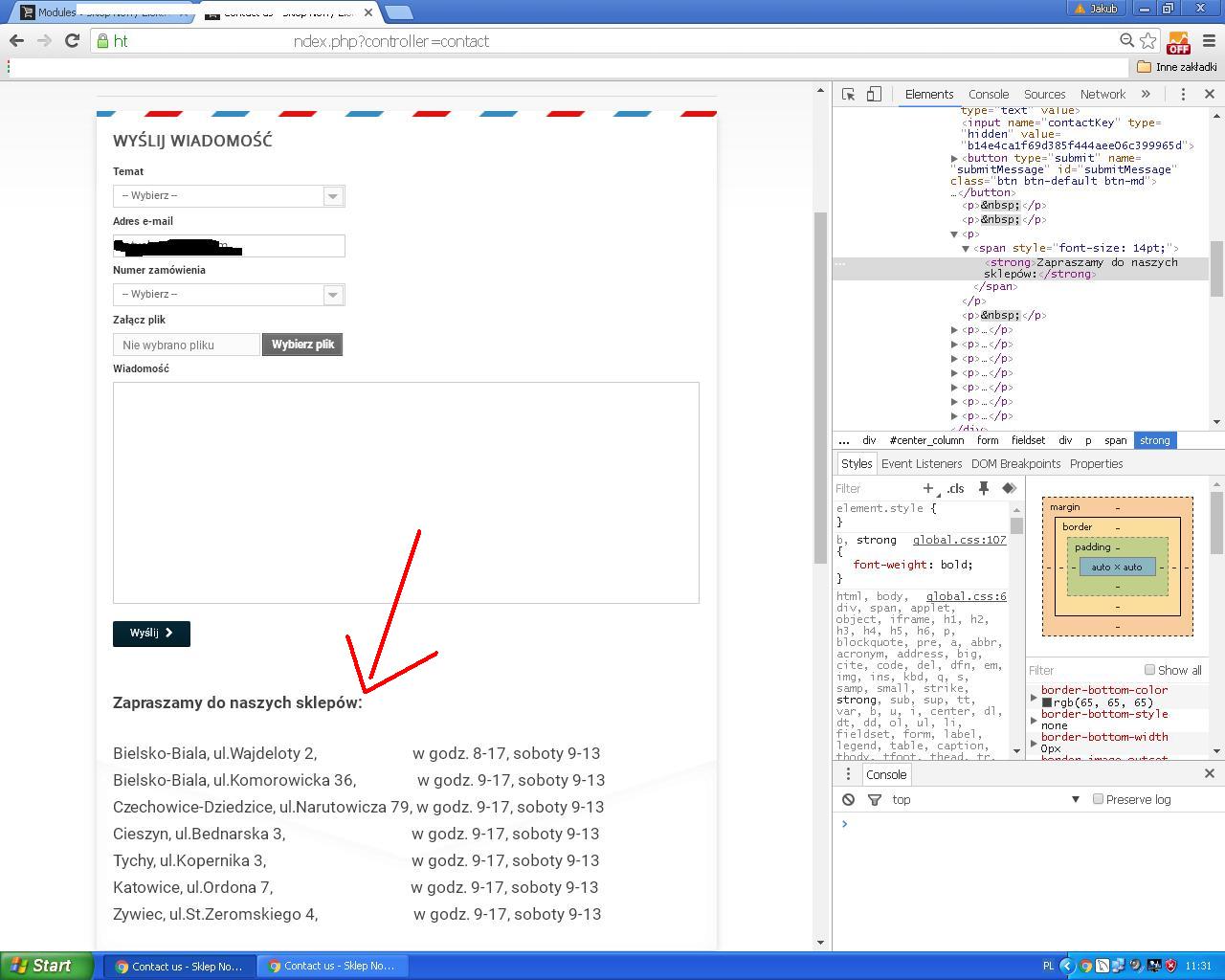
Task: Click fieldset in the DOM breadcrumb
Action: 1028,440
